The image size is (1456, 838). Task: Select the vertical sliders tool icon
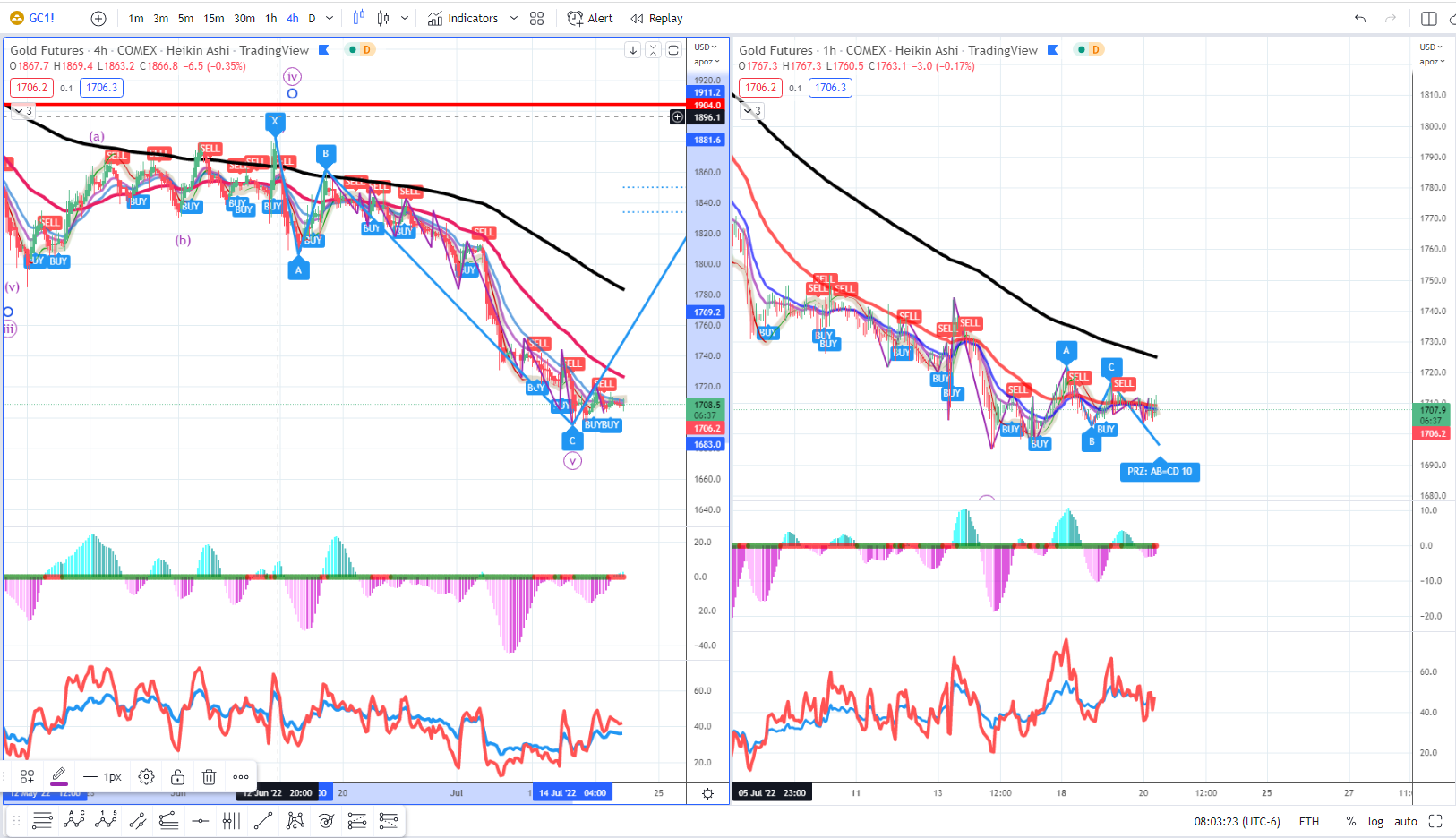coord(231,820)
